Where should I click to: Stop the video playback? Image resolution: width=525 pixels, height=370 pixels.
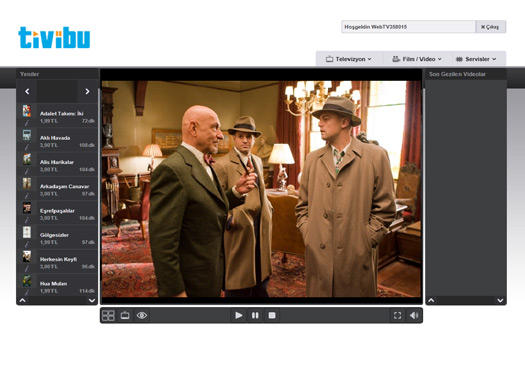(x=272, y=315)
